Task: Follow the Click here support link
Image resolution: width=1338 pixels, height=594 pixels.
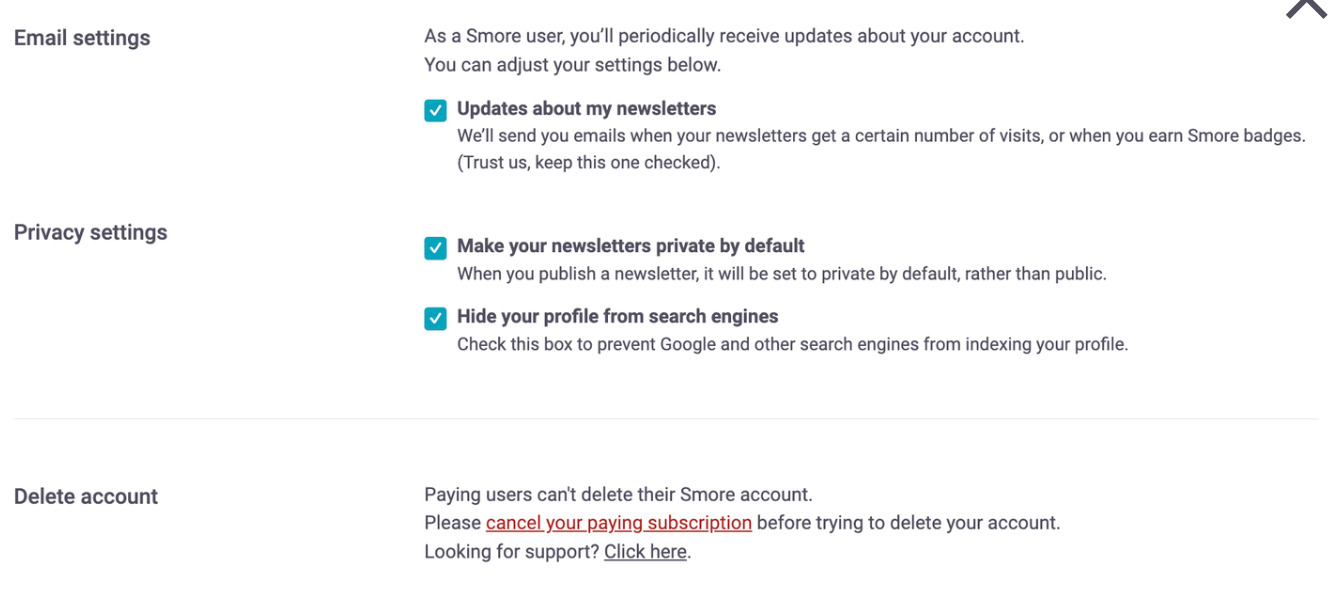Action: tap(645, 551)
